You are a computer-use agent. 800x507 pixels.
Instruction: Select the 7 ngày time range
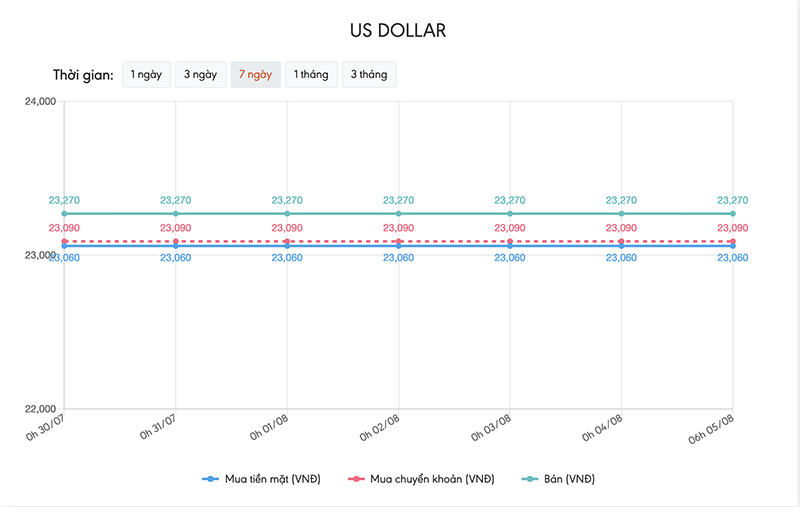tap(255, 75)
